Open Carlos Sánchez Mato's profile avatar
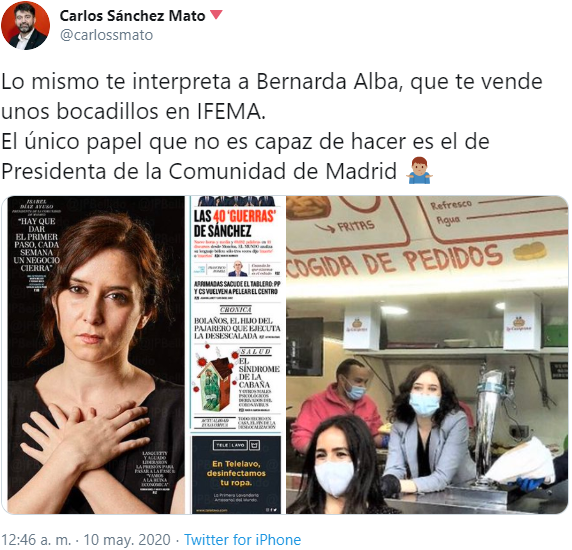 [x=26, y=26]
